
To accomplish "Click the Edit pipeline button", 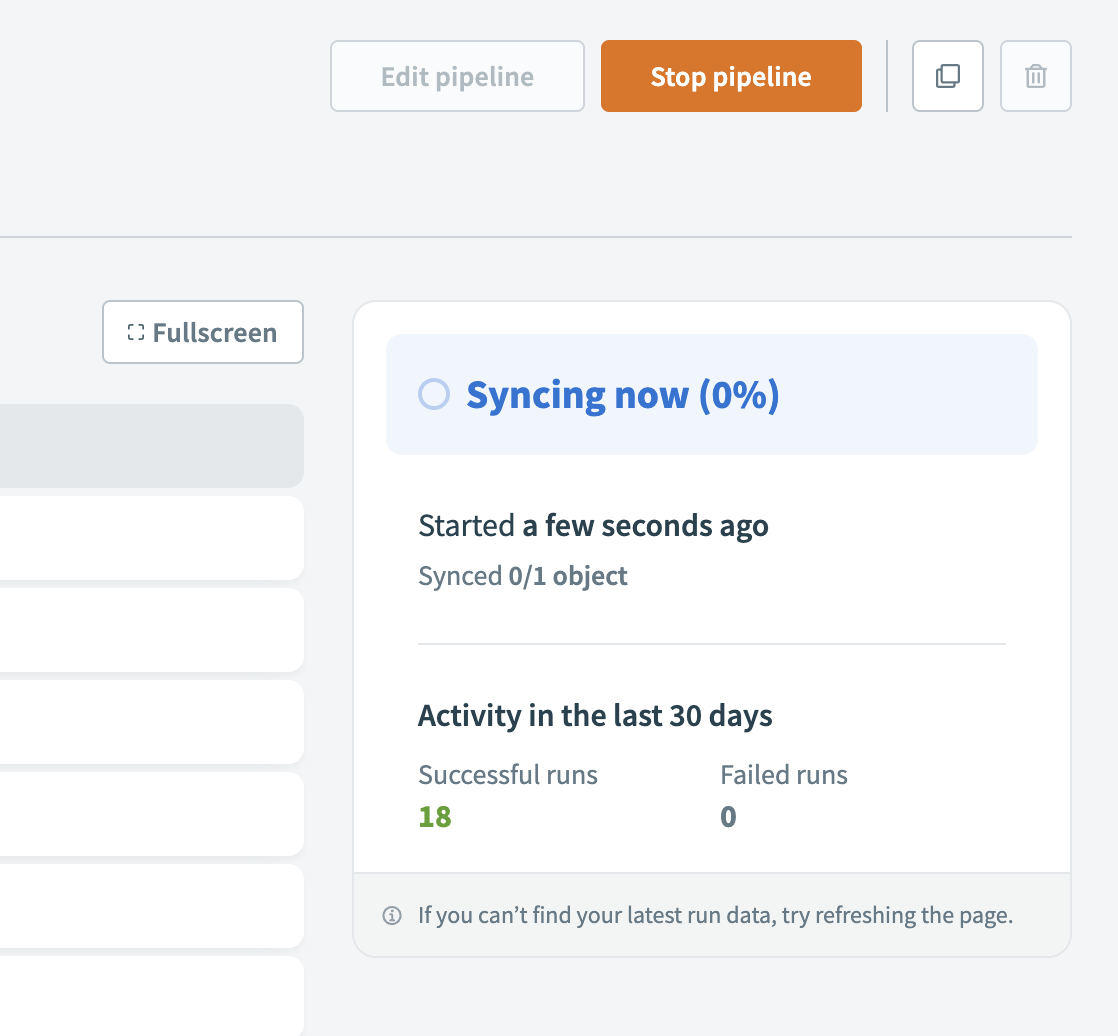I will click(x=457, y=76).
